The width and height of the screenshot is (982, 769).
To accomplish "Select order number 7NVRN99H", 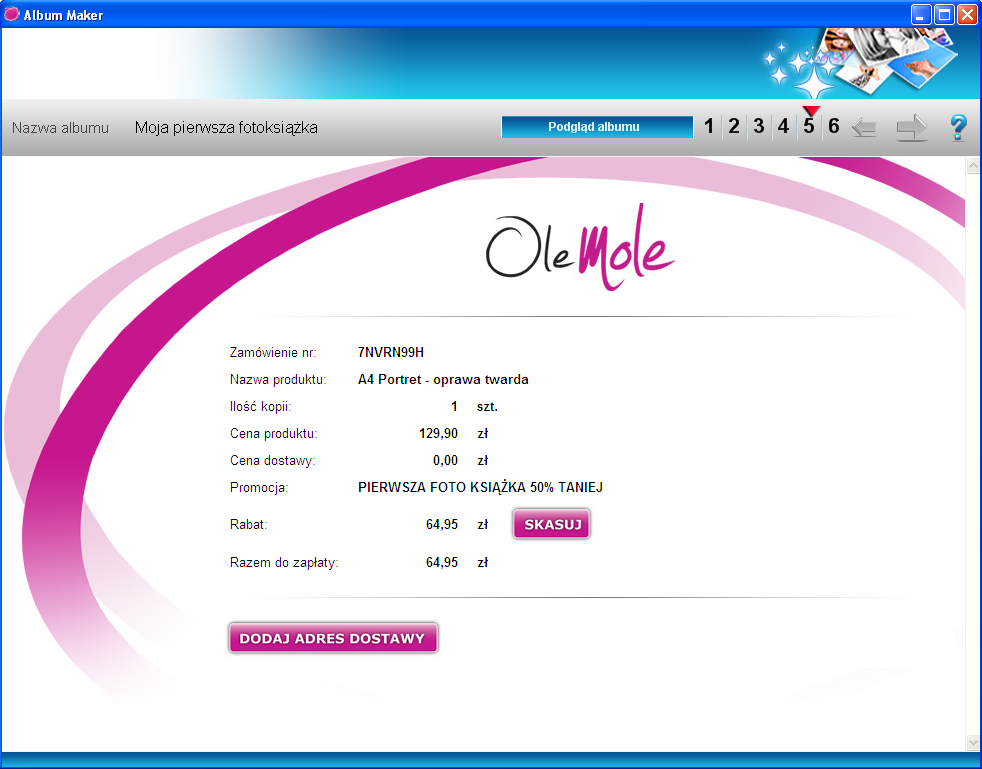I will coord(391,353).
